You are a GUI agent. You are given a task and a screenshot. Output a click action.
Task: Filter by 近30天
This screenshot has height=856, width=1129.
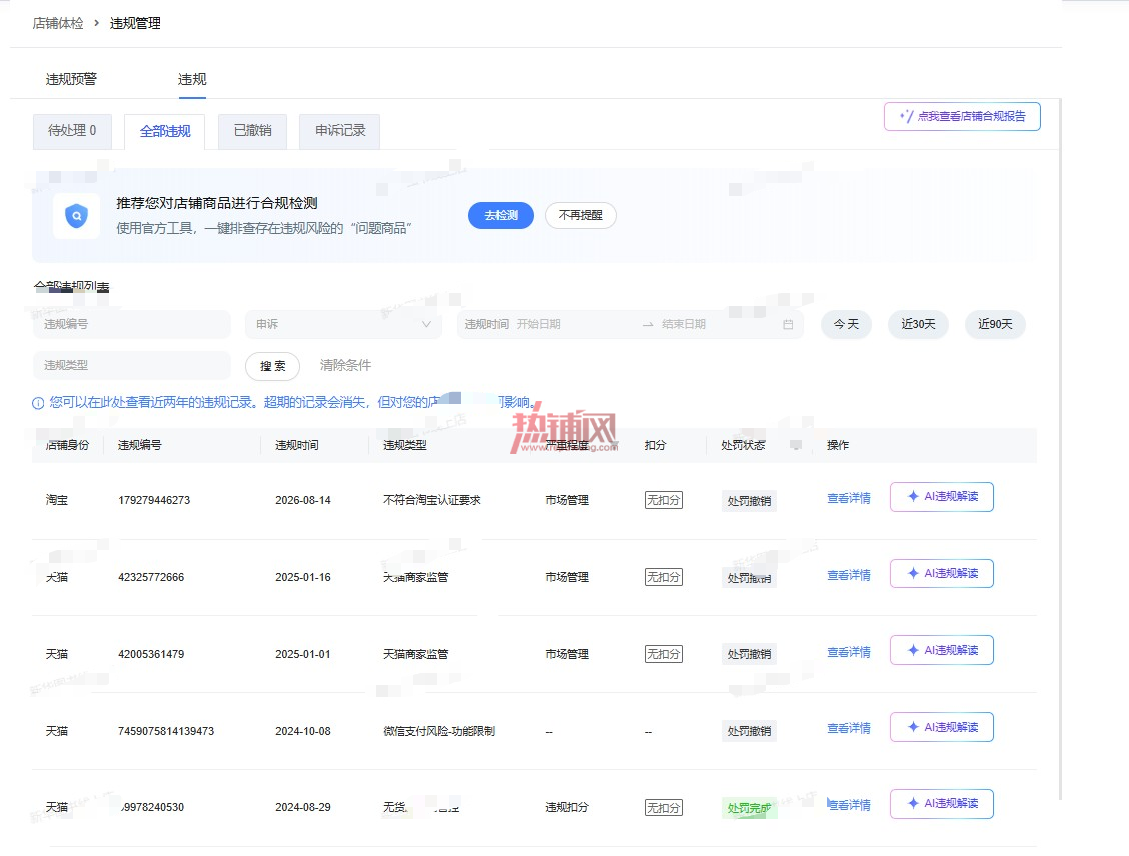(918, 325)
